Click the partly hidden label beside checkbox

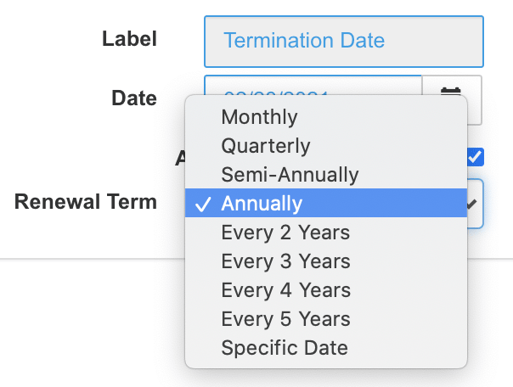[180, 158]
